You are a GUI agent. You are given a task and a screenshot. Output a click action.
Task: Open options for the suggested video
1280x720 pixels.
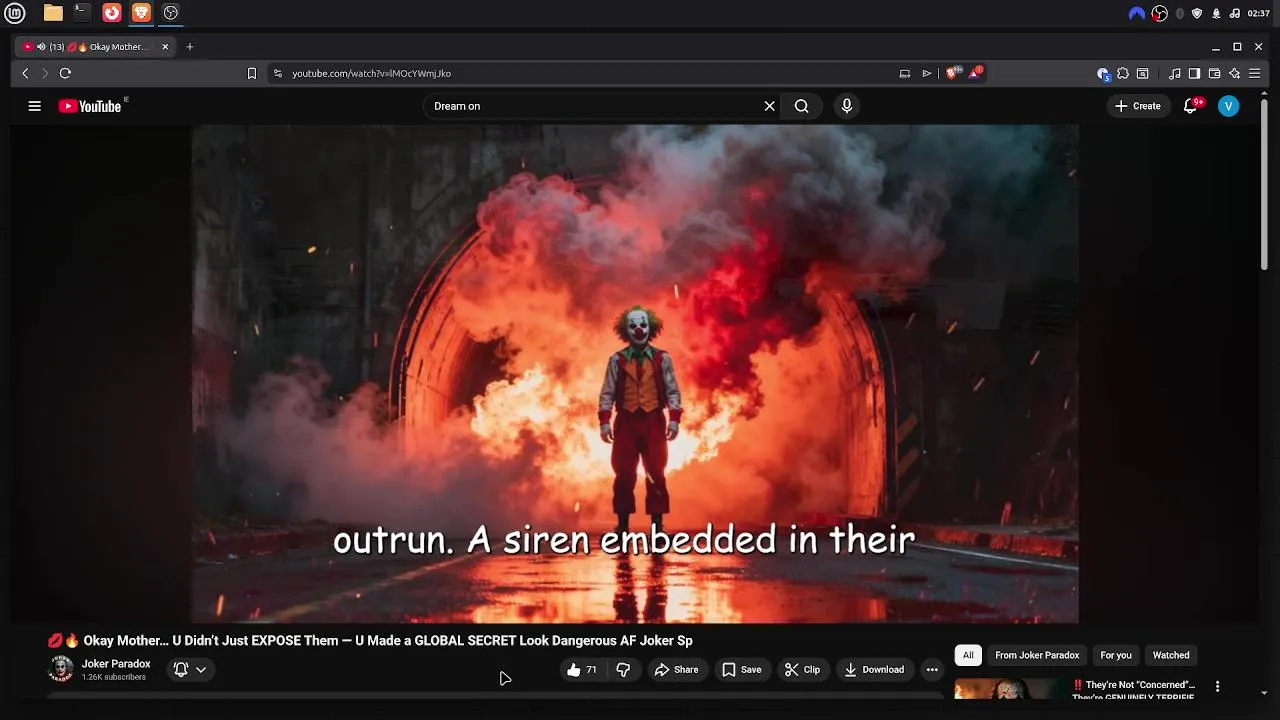click(1217, 686)
